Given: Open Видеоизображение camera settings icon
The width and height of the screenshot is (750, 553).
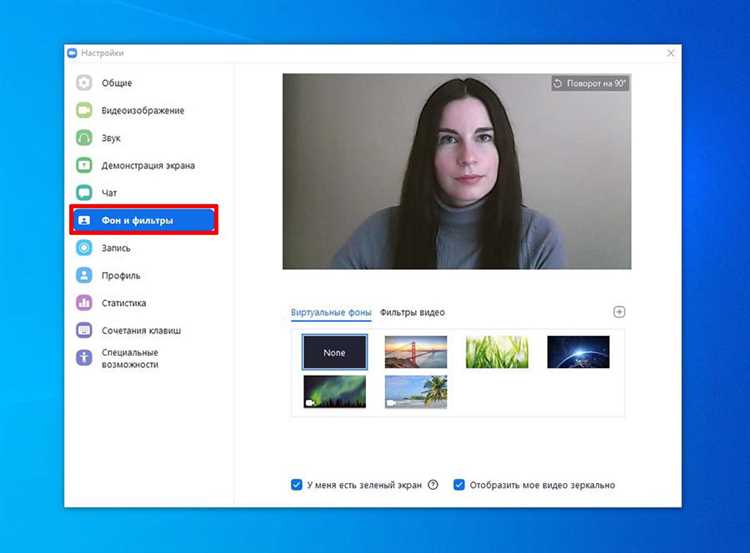Looking at the screenshot, I should (x=84, y=110).
